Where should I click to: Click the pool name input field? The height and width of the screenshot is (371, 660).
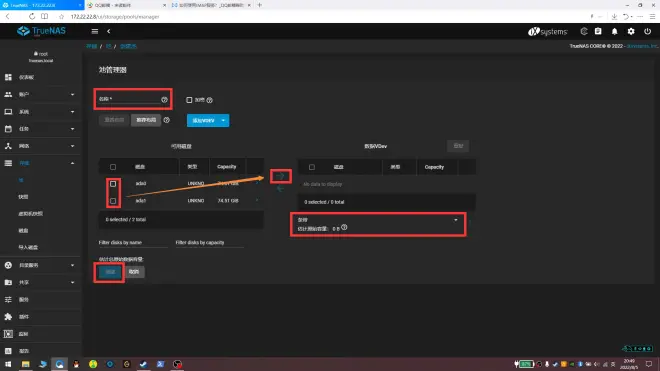click(x=129, y=99)
